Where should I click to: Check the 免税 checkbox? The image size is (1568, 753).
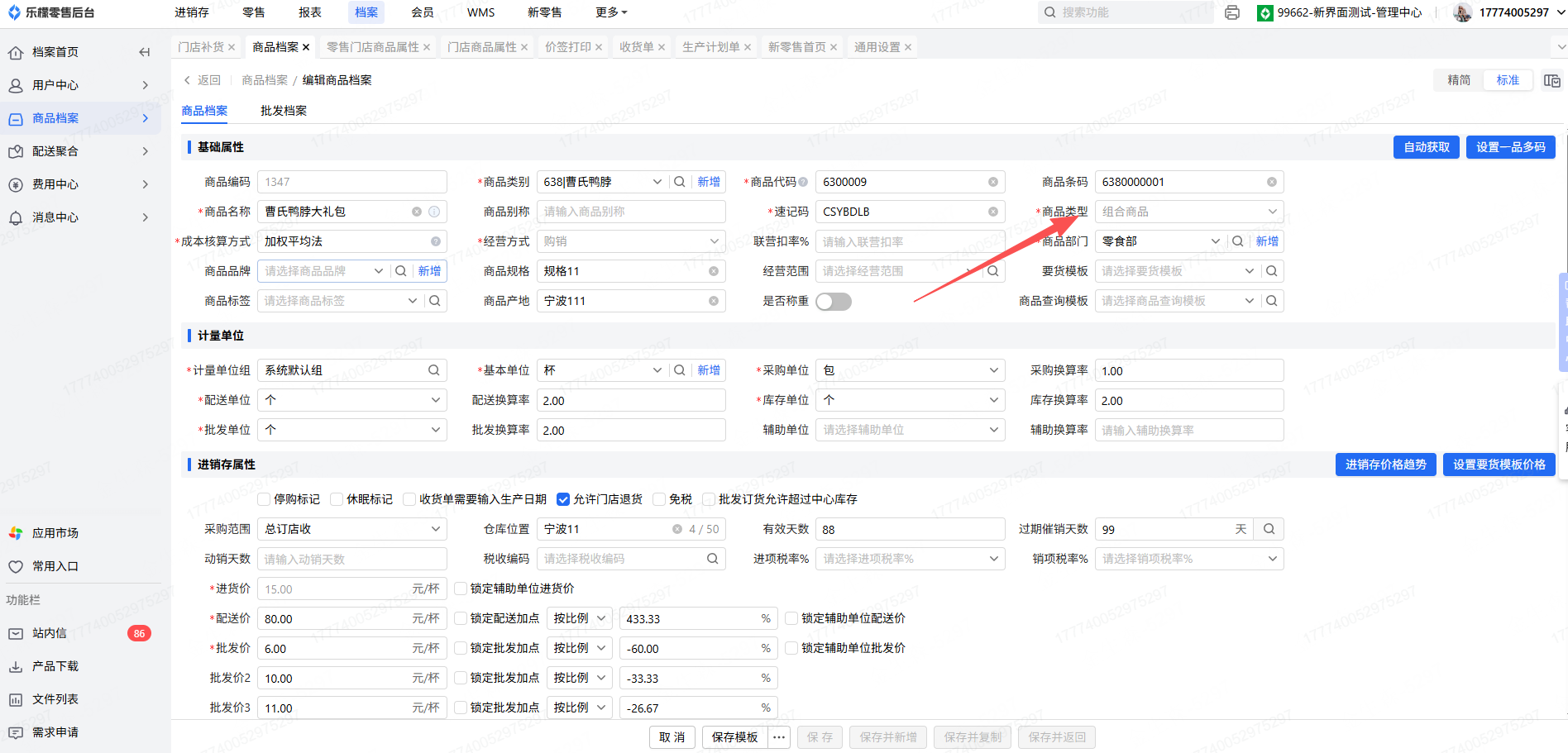659,499
